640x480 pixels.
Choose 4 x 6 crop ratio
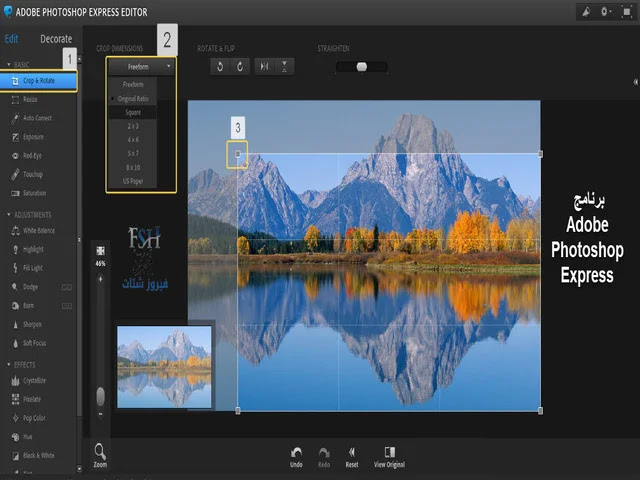click(x=133, y=140)
